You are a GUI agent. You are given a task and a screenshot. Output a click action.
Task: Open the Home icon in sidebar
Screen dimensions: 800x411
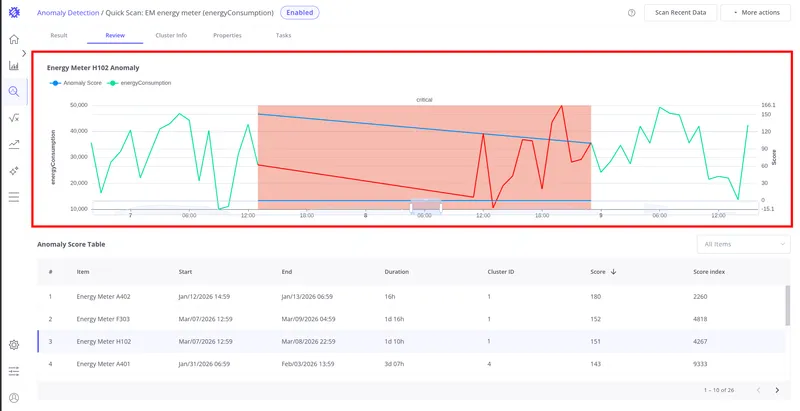pos(14,39)
